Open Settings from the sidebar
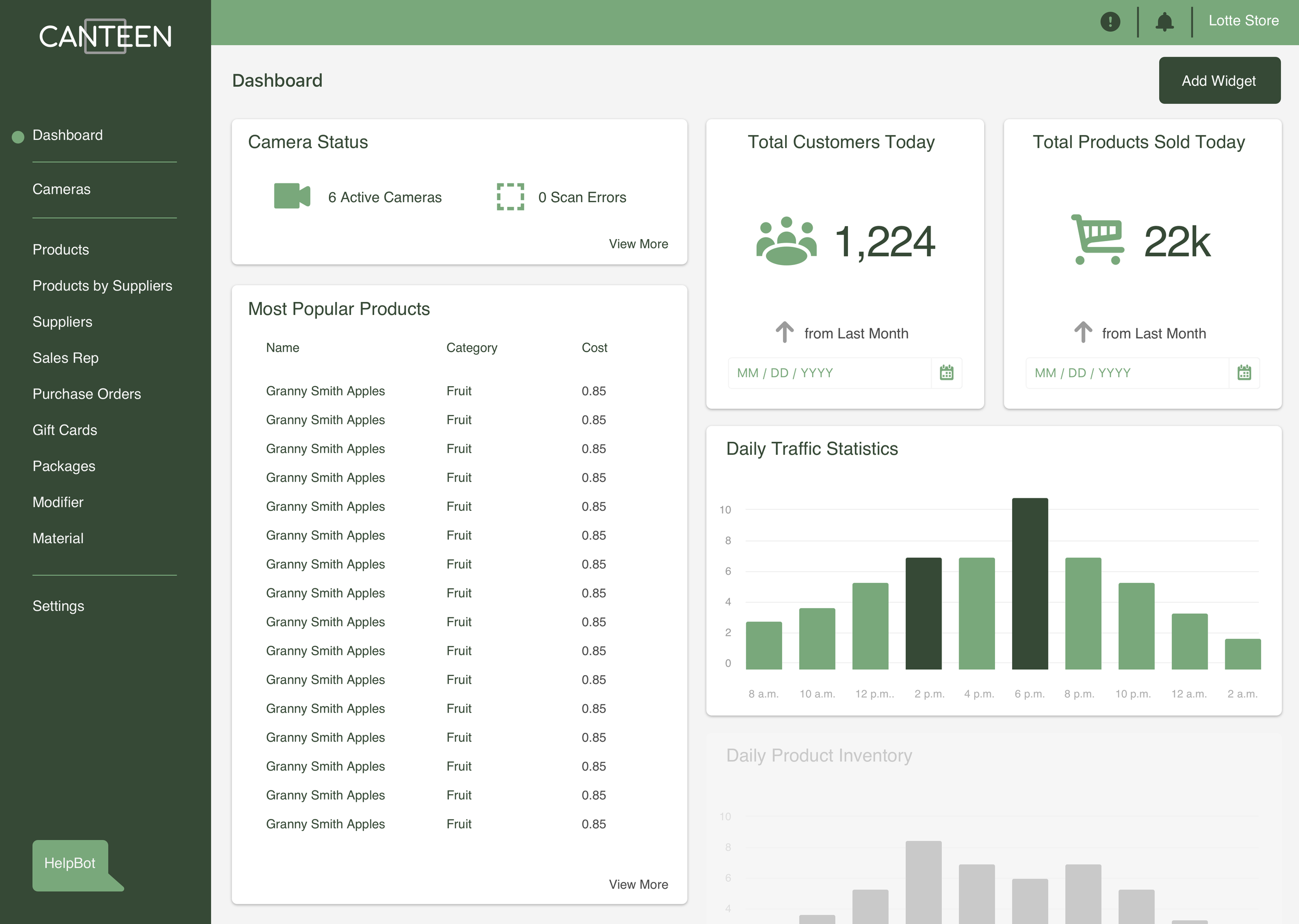Image resolution: width=1299 pixels, height=924 pixels. [x=58, y=606]
